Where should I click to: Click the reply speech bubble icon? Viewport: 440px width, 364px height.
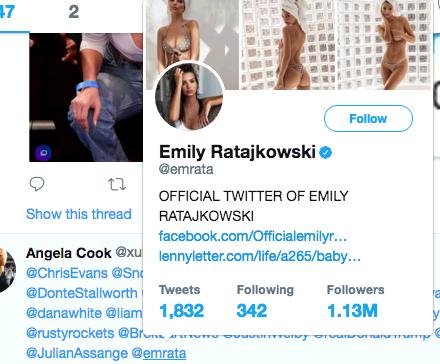tap(37, 184)
